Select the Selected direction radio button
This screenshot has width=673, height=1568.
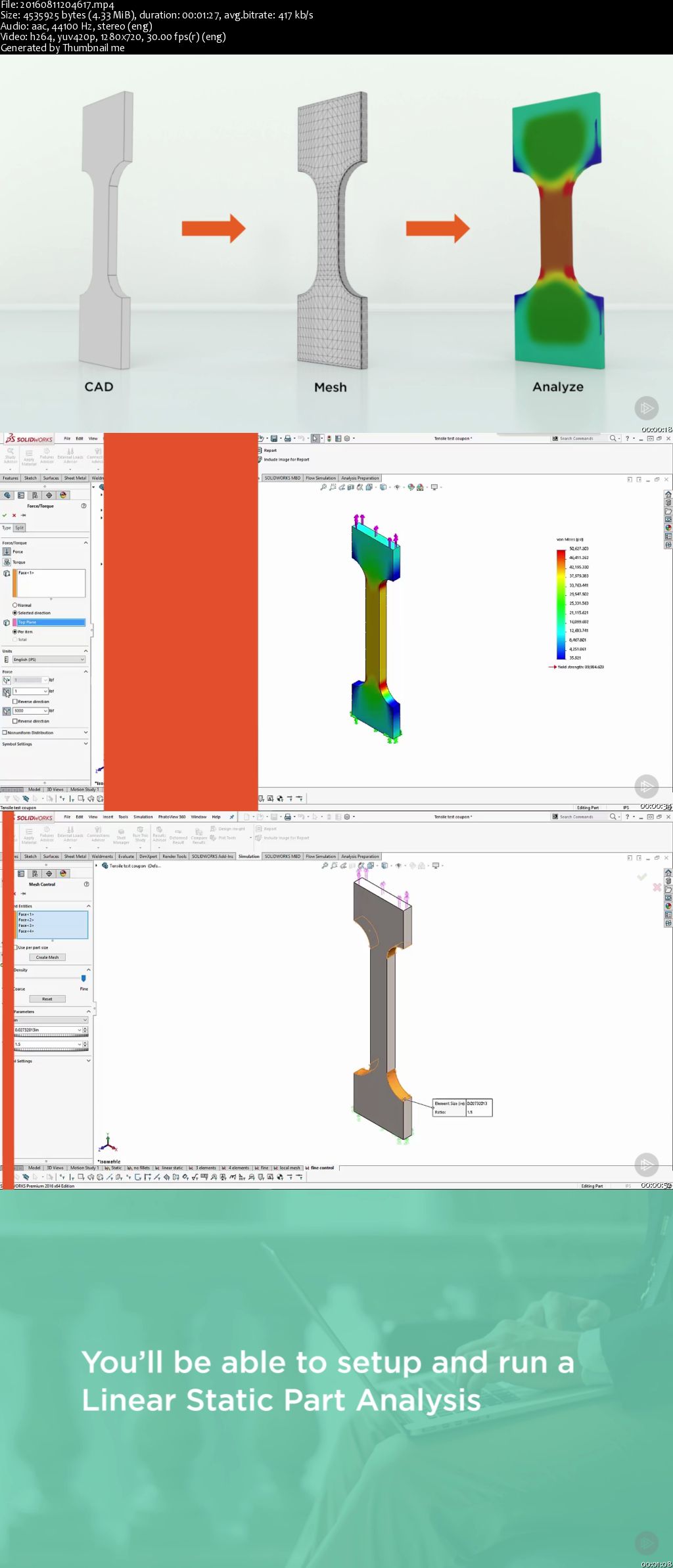point(15,613)
